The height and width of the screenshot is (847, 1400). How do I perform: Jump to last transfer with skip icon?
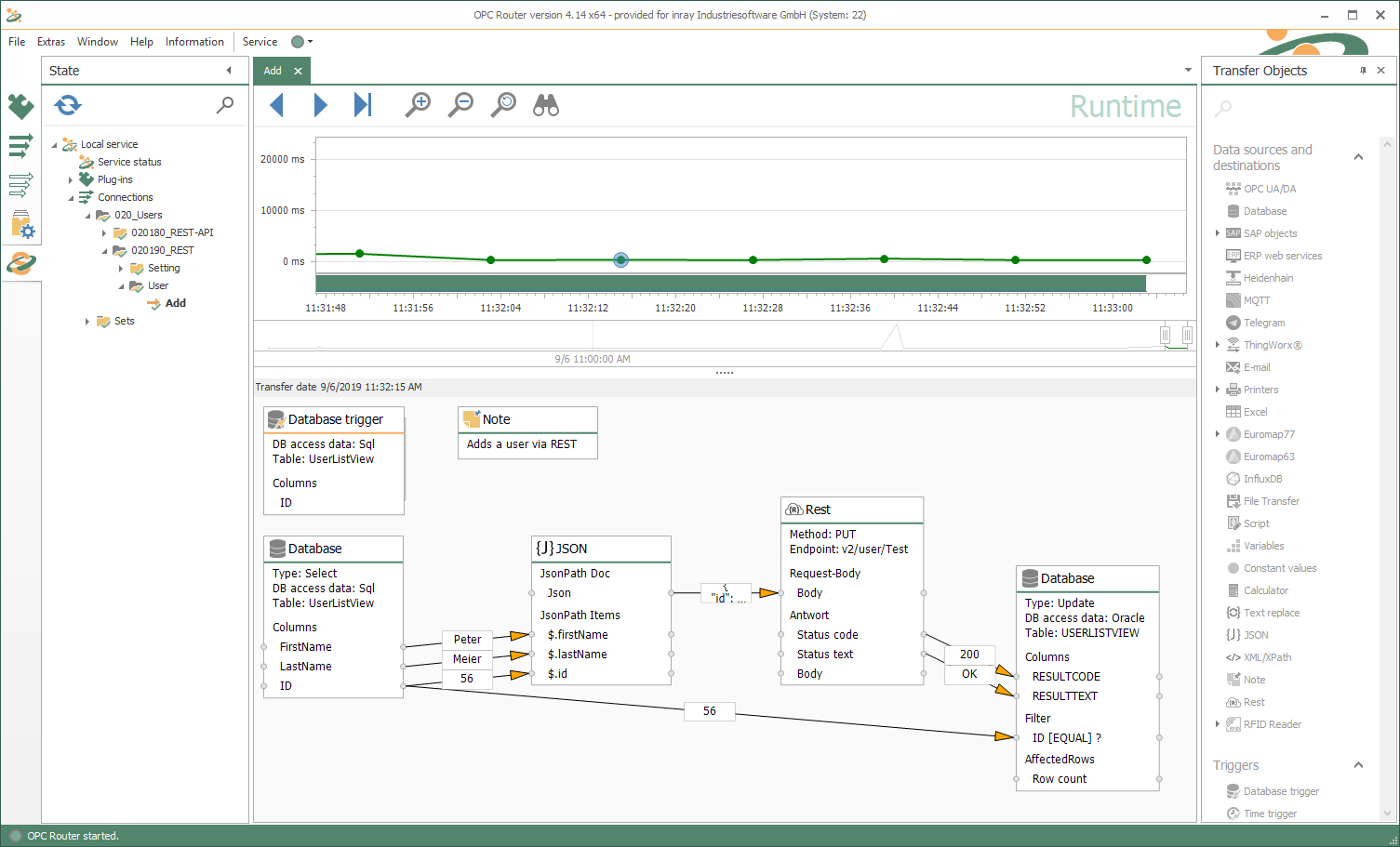pos(363,105)
